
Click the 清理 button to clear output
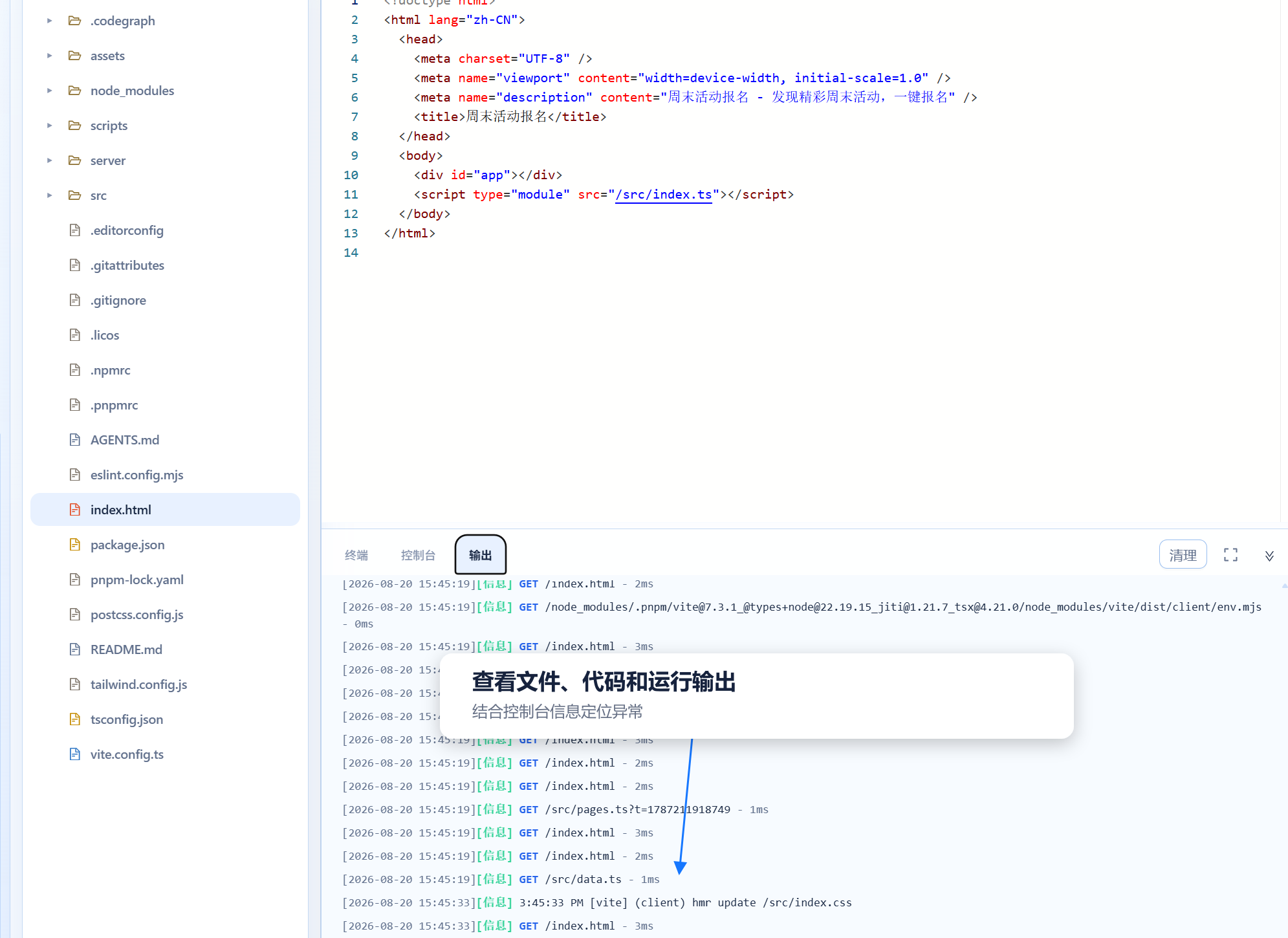point(1183,555)
